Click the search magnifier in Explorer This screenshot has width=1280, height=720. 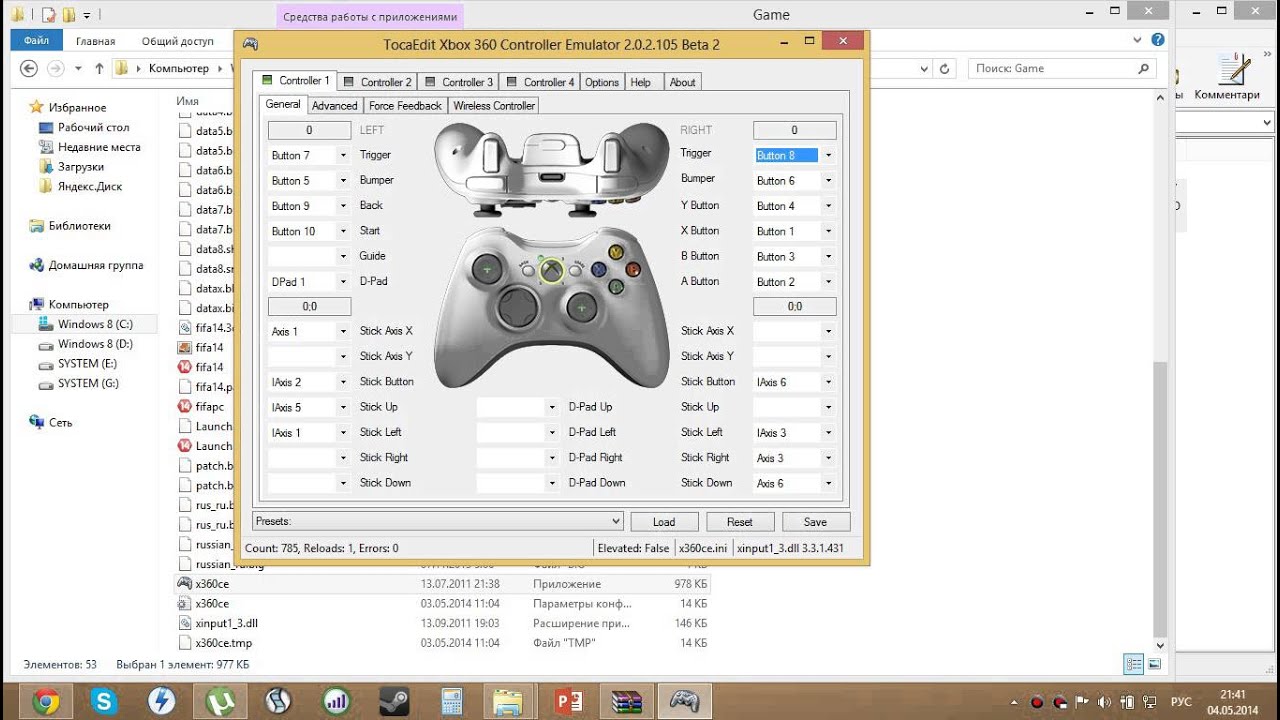1144,68
